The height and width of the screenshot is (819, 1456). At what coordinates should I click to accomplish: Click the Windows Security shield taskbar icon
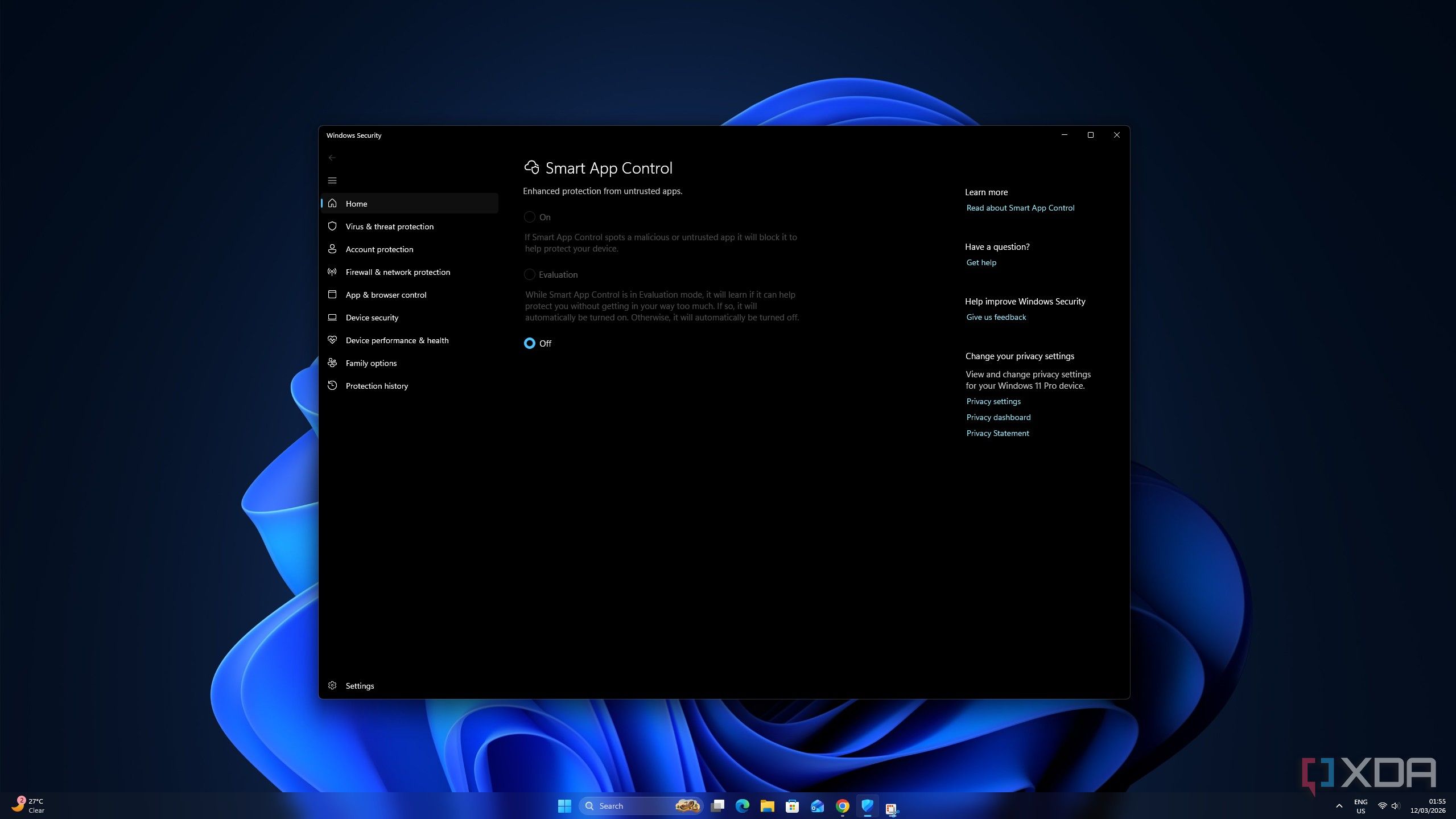868,806
